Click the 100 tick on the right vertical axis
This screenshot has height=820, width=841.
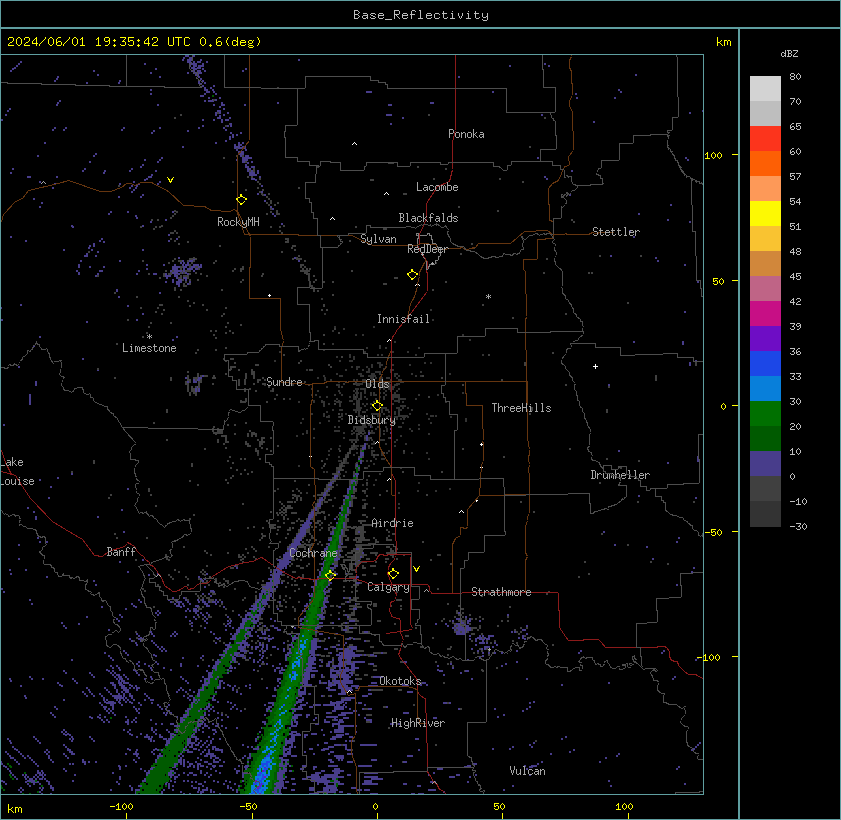(713, 156)
